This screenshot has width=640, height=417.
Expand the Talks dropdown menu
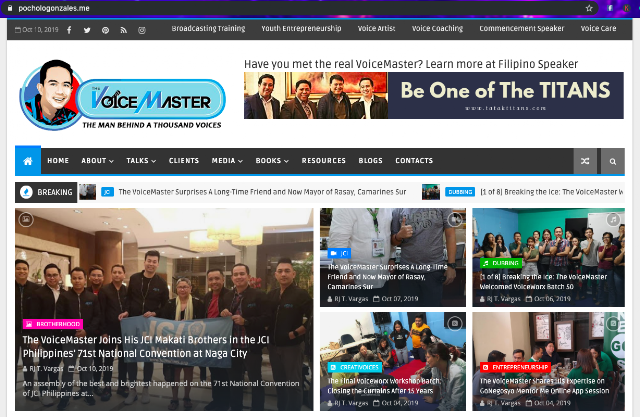(x=141, y=161)
